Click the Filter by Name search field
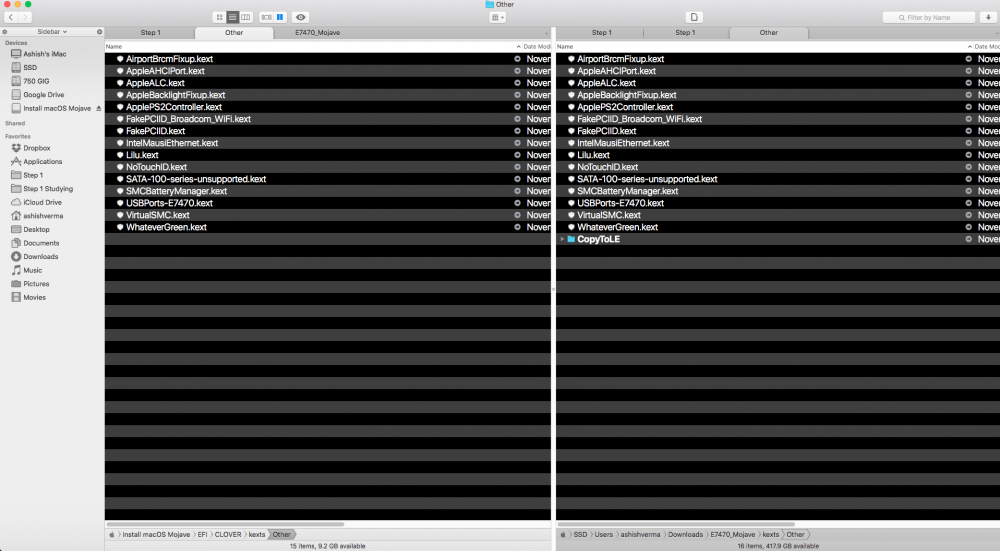This screenshot has width=1000, height=551. coord(928,17)
